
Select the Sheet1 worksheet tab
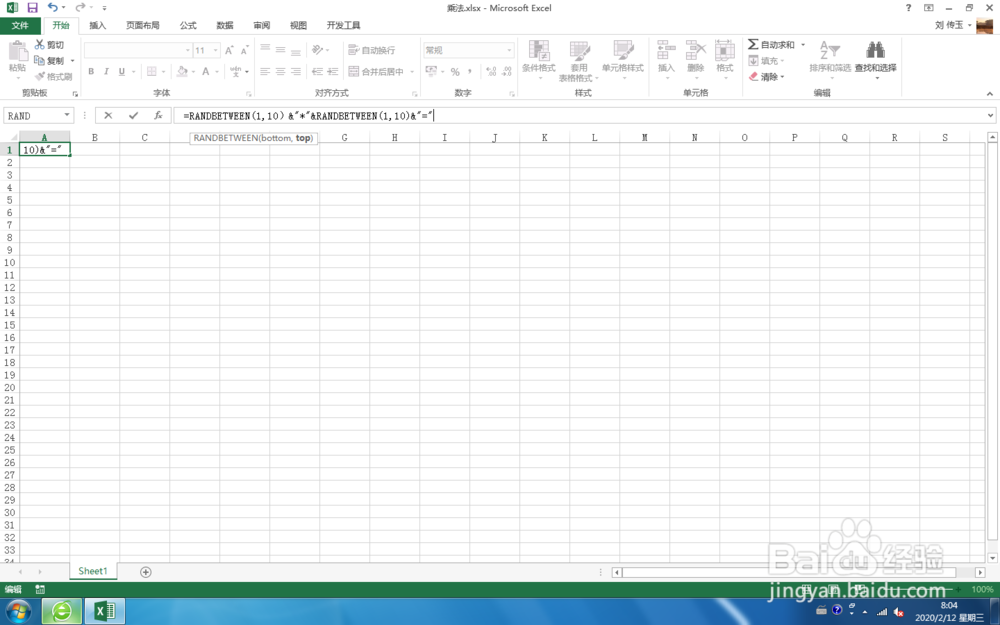[x=92, y=570]
